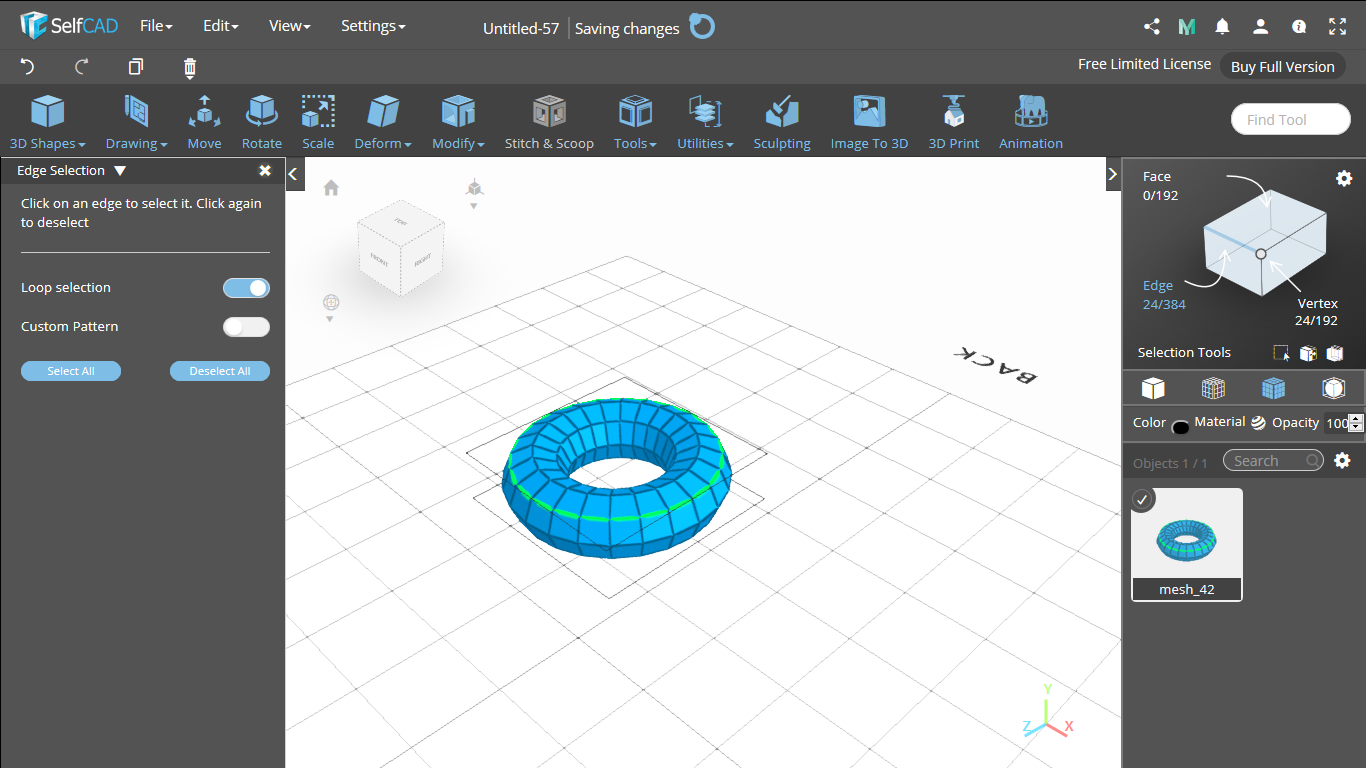Click the marquee selection tool icon
The height and width of the screenshot is (768, 1366).
coord(1281,353)
